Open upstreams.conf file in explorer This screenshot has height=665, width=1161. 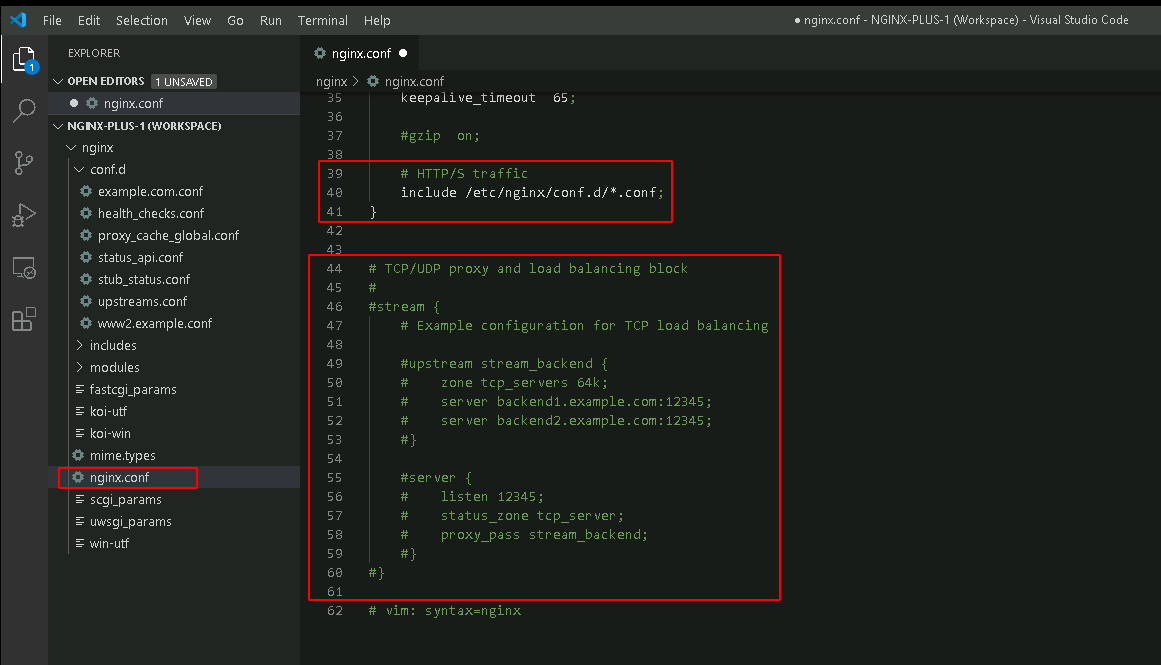[142, 301]
